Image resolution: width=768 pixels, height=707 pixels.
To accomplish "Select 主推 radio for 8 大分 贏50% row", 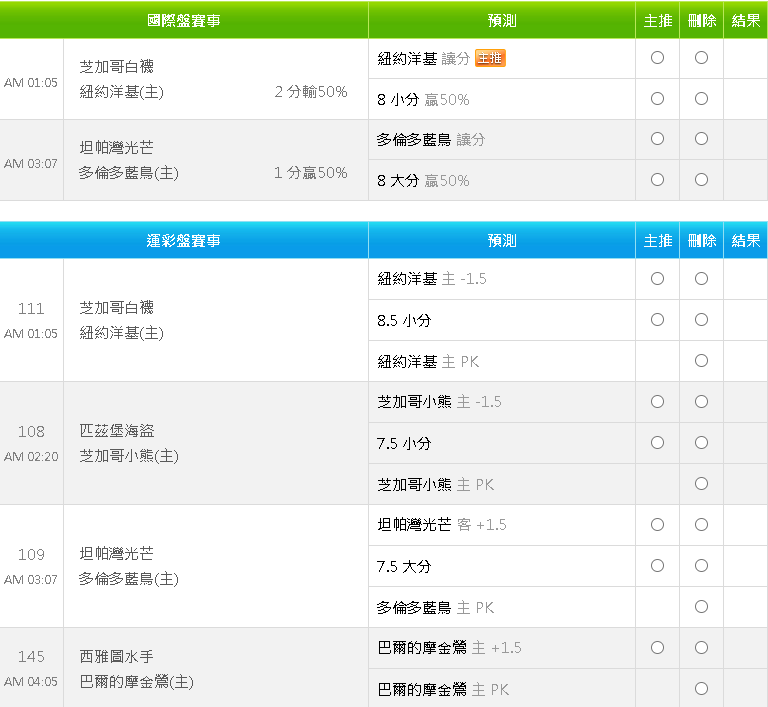I will [x=657, y=180].
